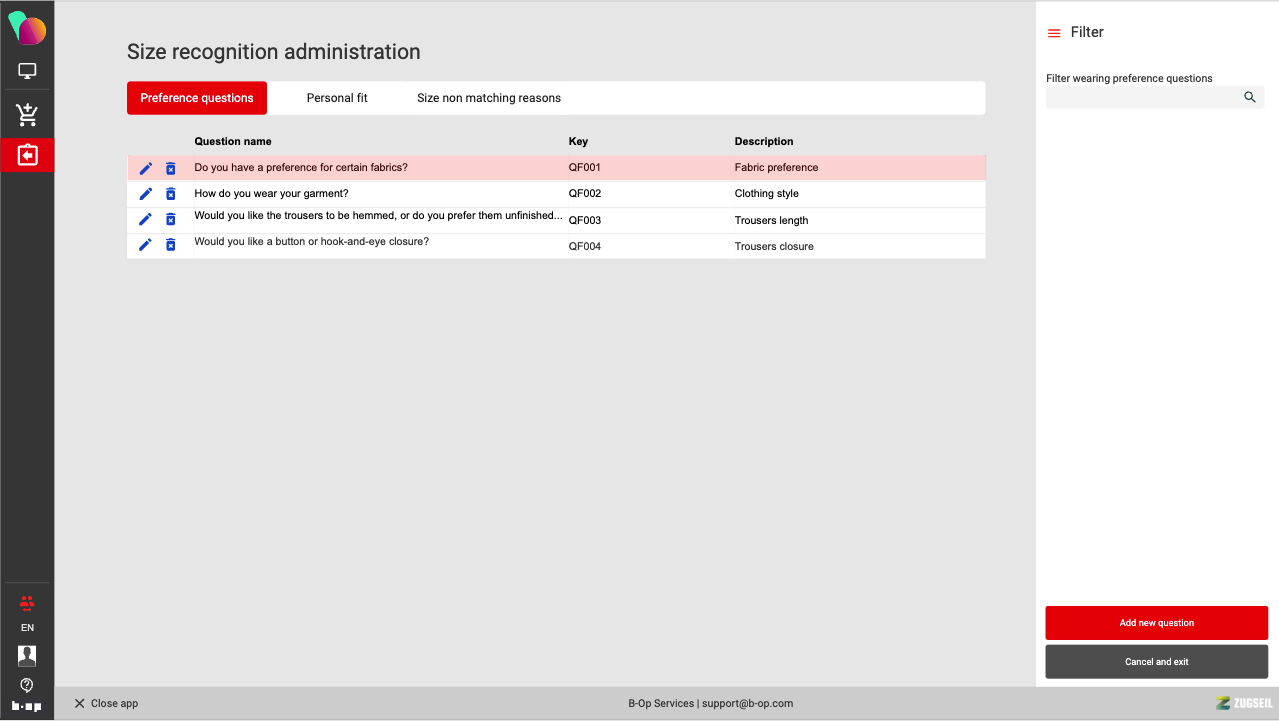This screenshot has height=721, width=1279.
Task: Click the search magnifier icon in filter
Action: (1250, 97)
